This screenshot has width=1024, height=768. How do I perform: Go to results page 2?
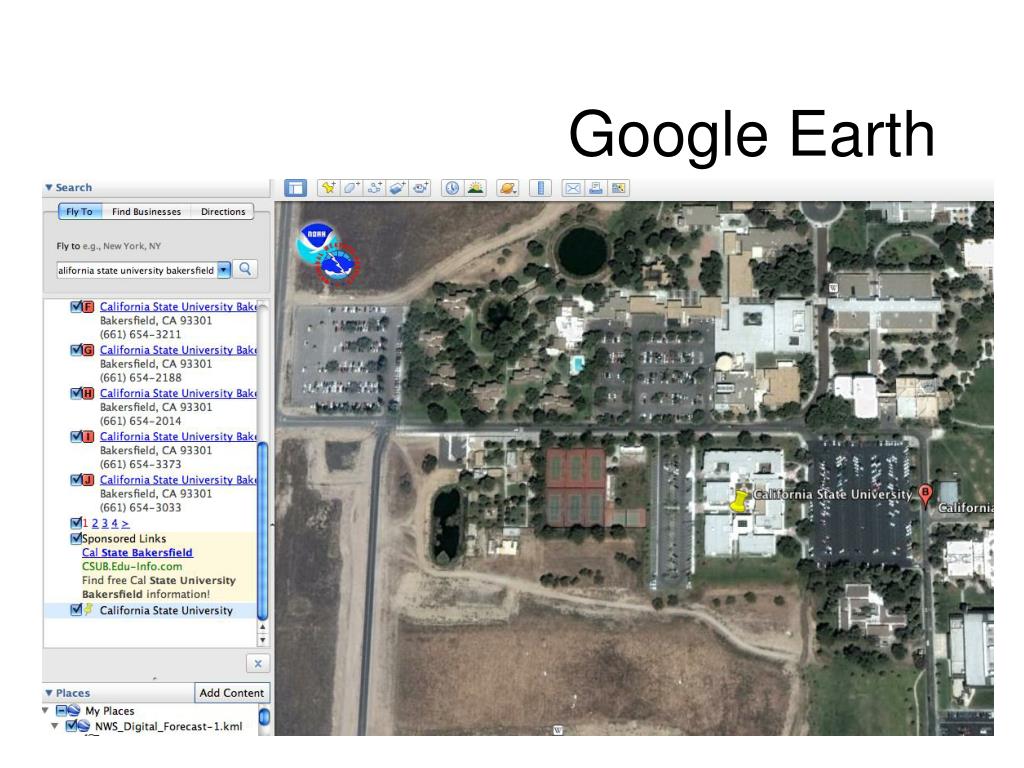(95, 524)
